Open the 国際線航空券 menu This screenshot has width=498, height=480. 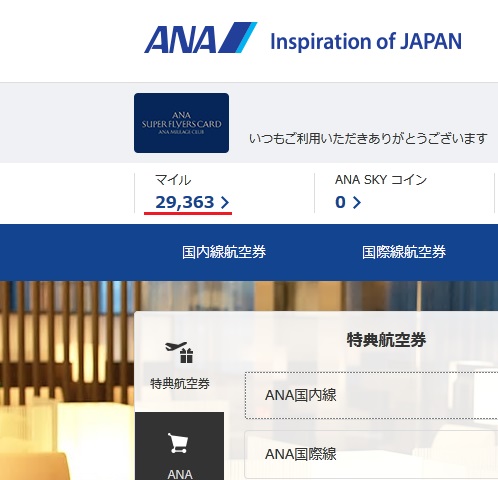404,252
